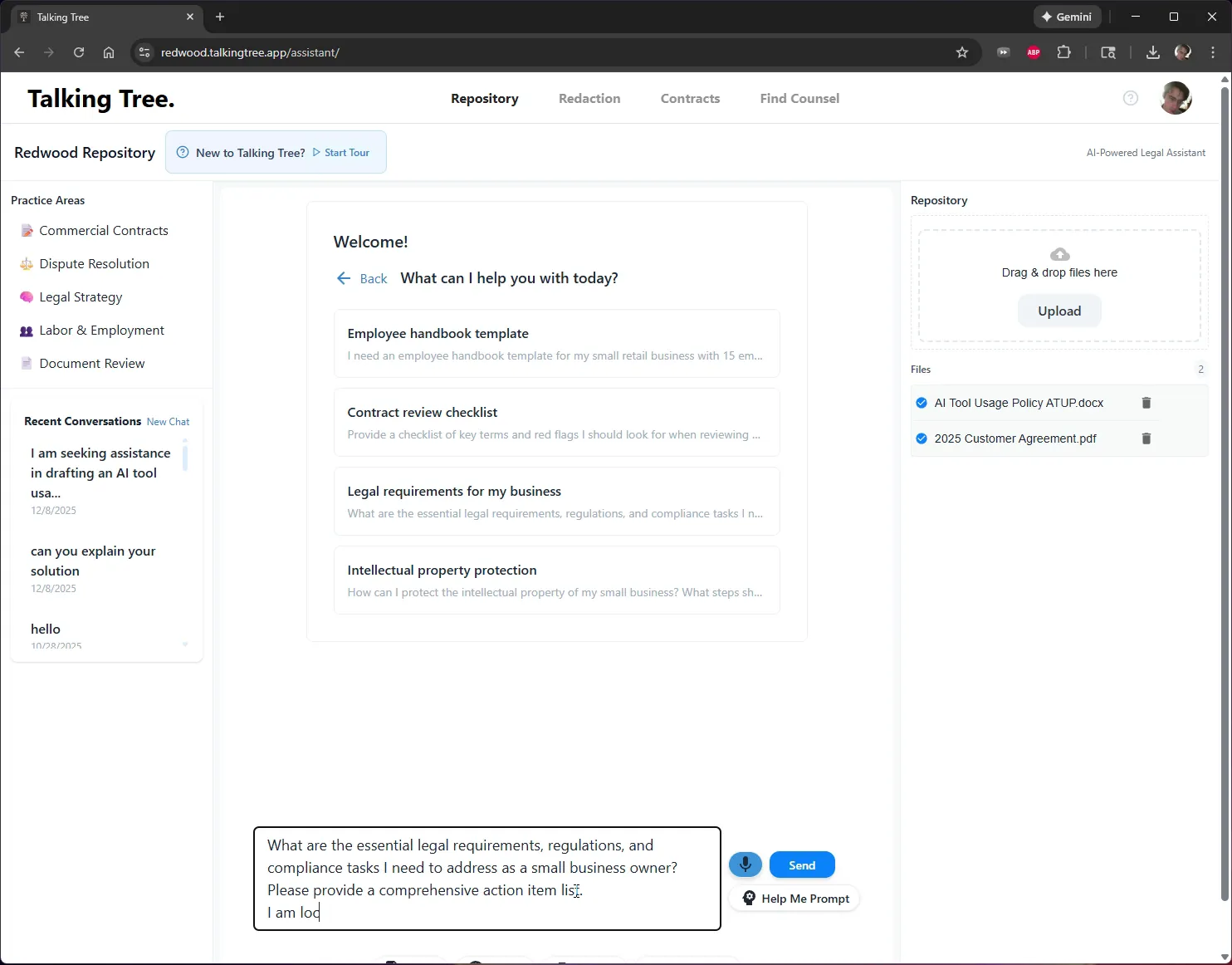Switch to the Repository tab

point(485,98)
